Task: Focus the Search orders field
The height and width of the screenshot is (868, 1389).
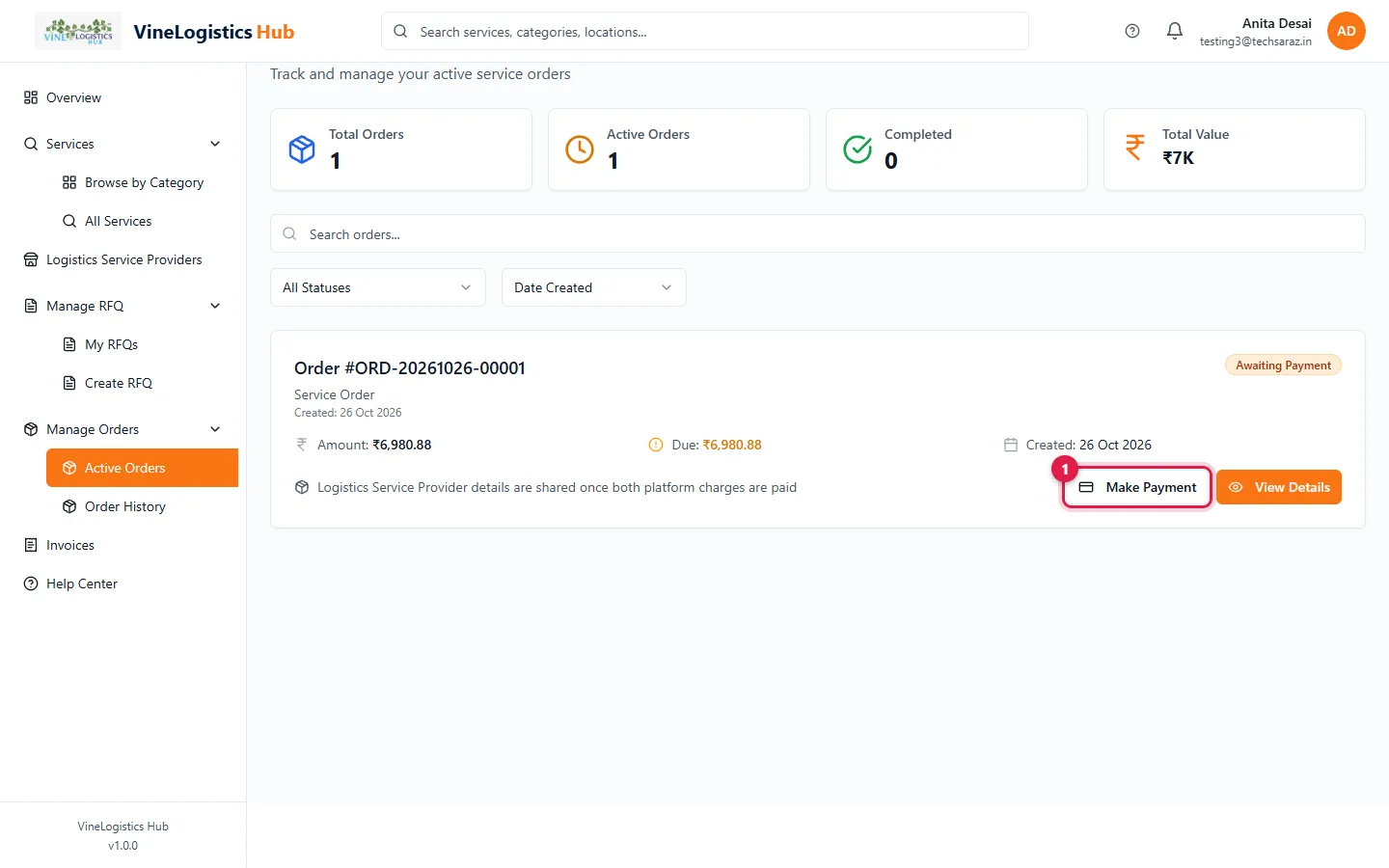Action: pyautogui.click(x=818, y=233)
